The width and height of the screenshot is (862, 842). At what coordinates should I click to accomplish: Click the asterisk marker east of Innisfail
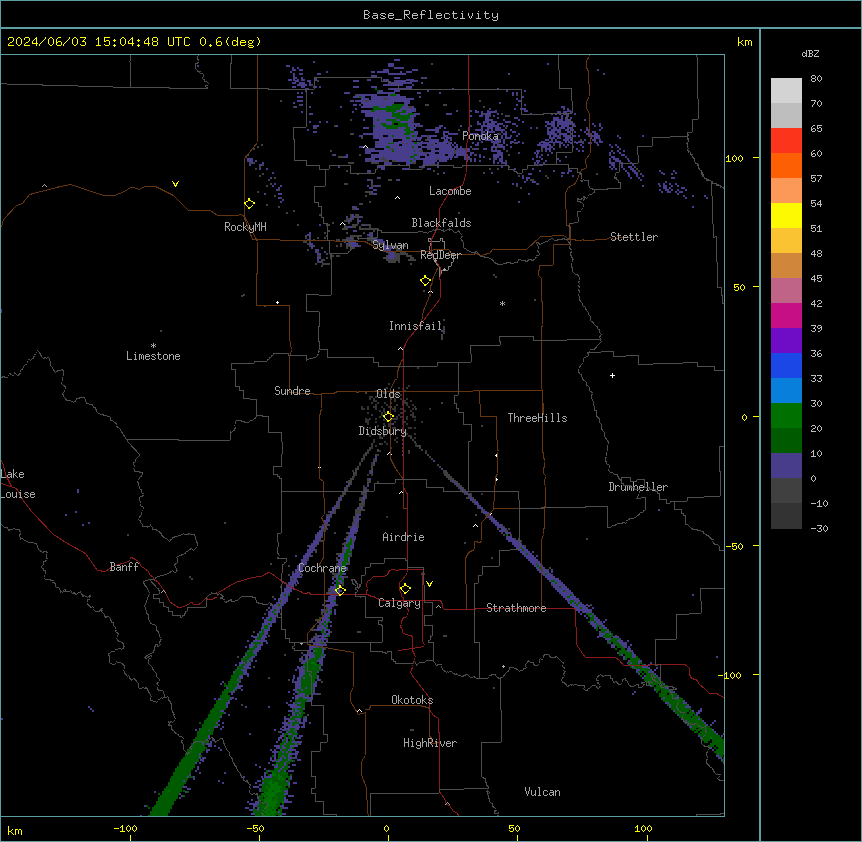pyautogui.click(x=502, y=303)
